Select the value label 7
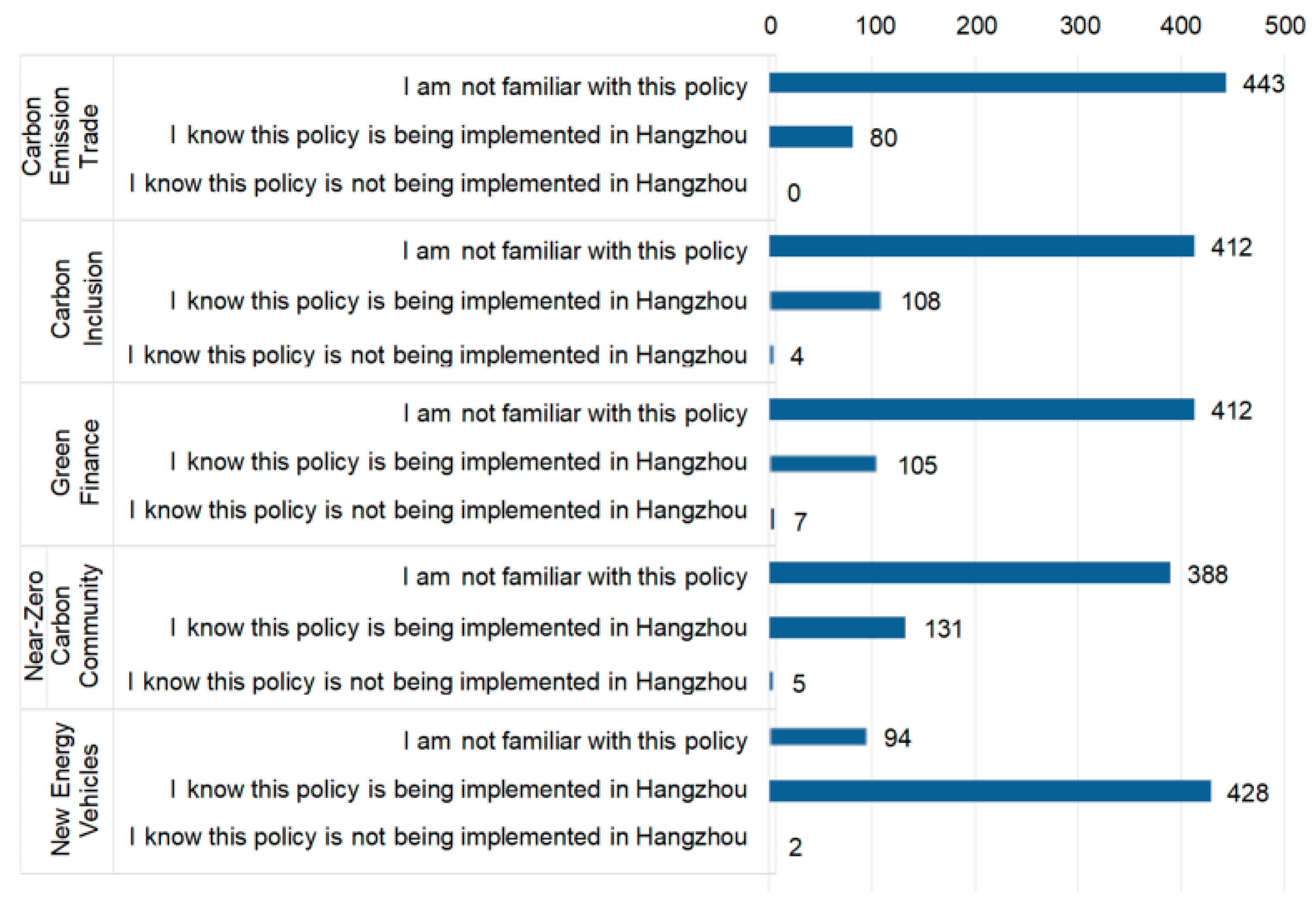 coord(800,522)
